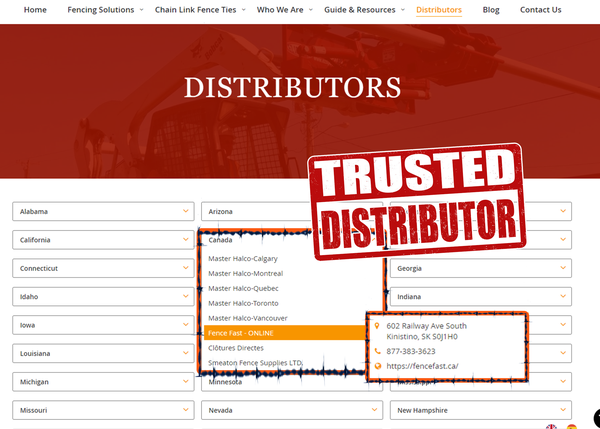Image resolution: width=600 pixels, height=429 pixels.
Task: Expand the Louisiana dropdown
Action: click(103, 353)
